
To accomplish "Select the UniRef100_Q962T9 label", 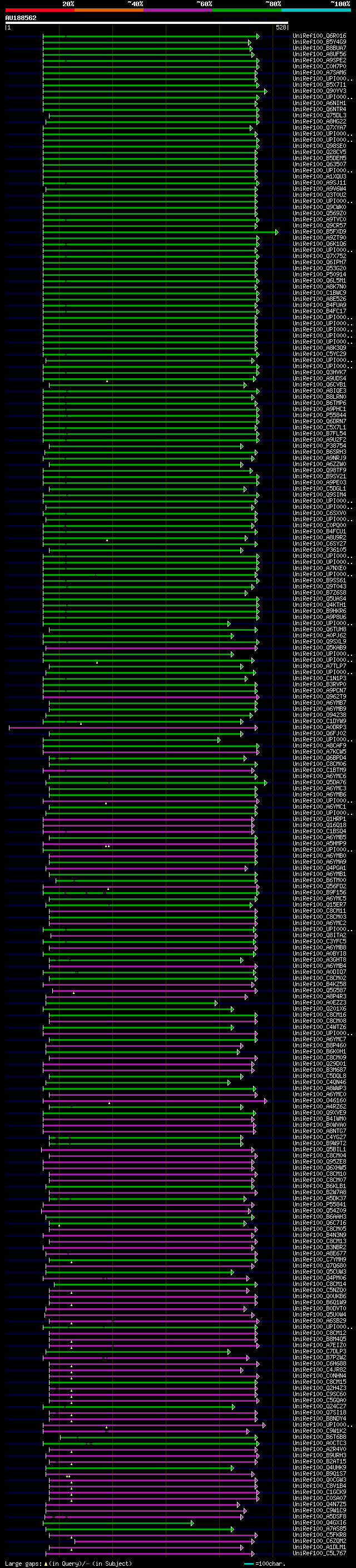I will point(319,696).
